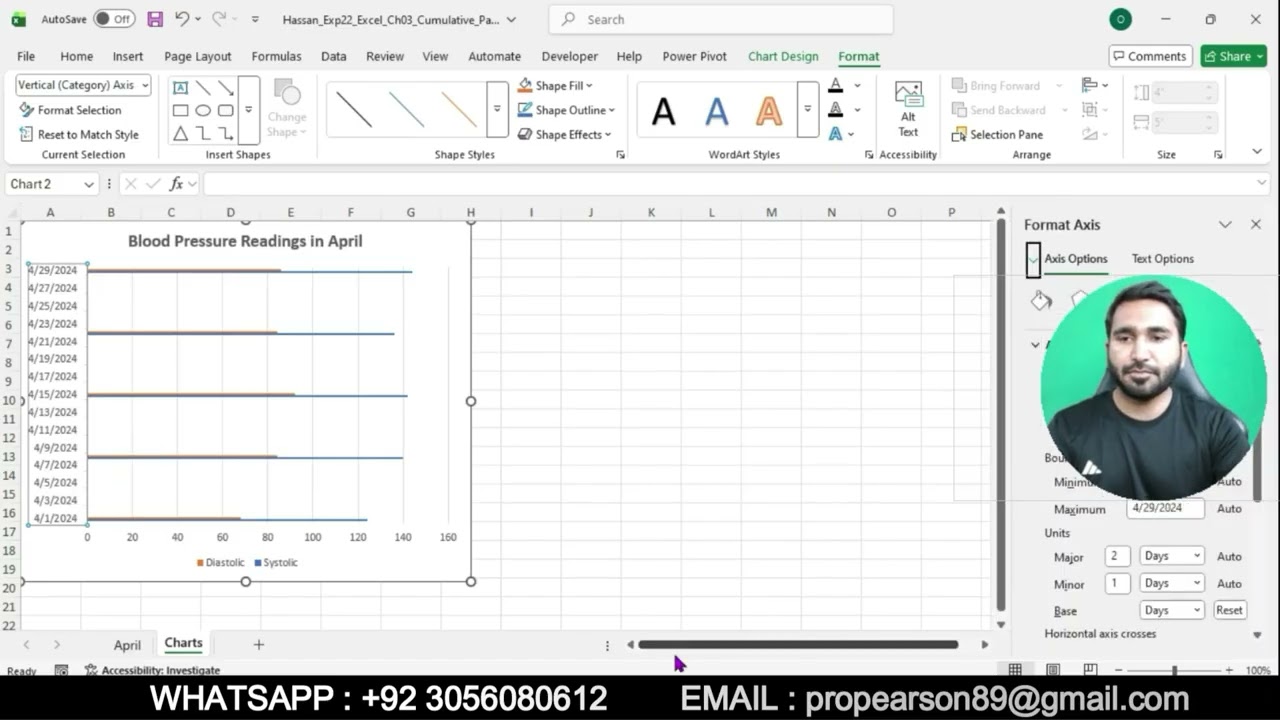Switch to the April sheet tab
Screen dimensions: 1280x720
tap(127, 645)
